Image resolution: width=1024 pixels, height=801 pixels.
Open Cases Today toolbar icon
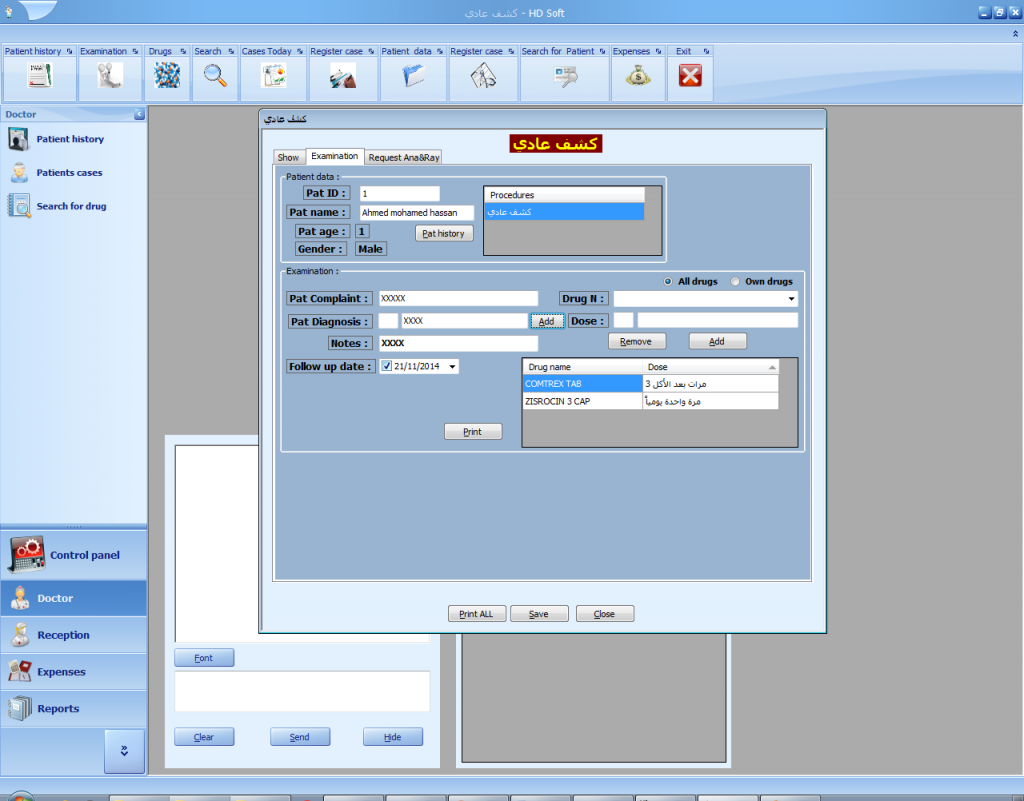tap(274, 76)
